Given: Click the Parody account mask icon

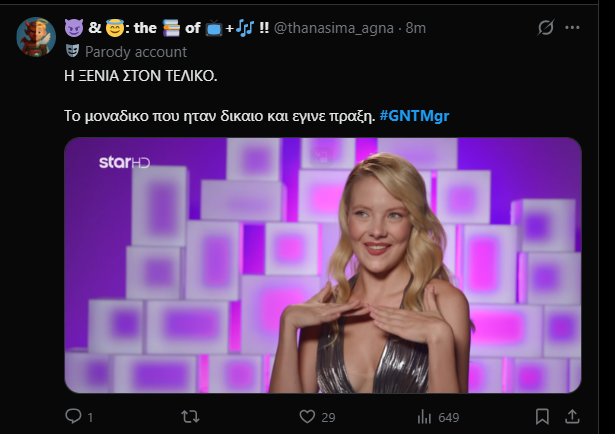Looking at the screenshot, I should 72,51.
